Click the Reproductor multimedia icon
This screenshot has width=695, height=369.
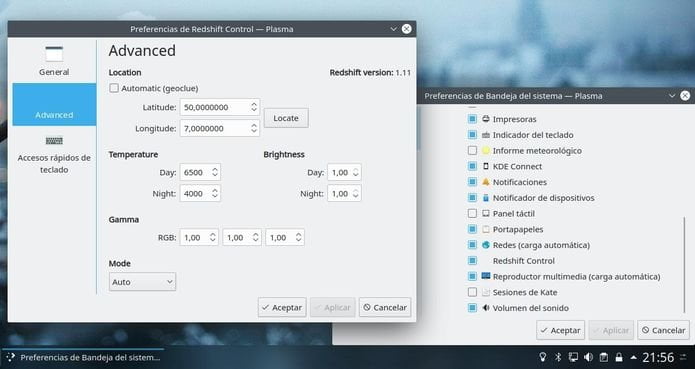coord(486,276)
